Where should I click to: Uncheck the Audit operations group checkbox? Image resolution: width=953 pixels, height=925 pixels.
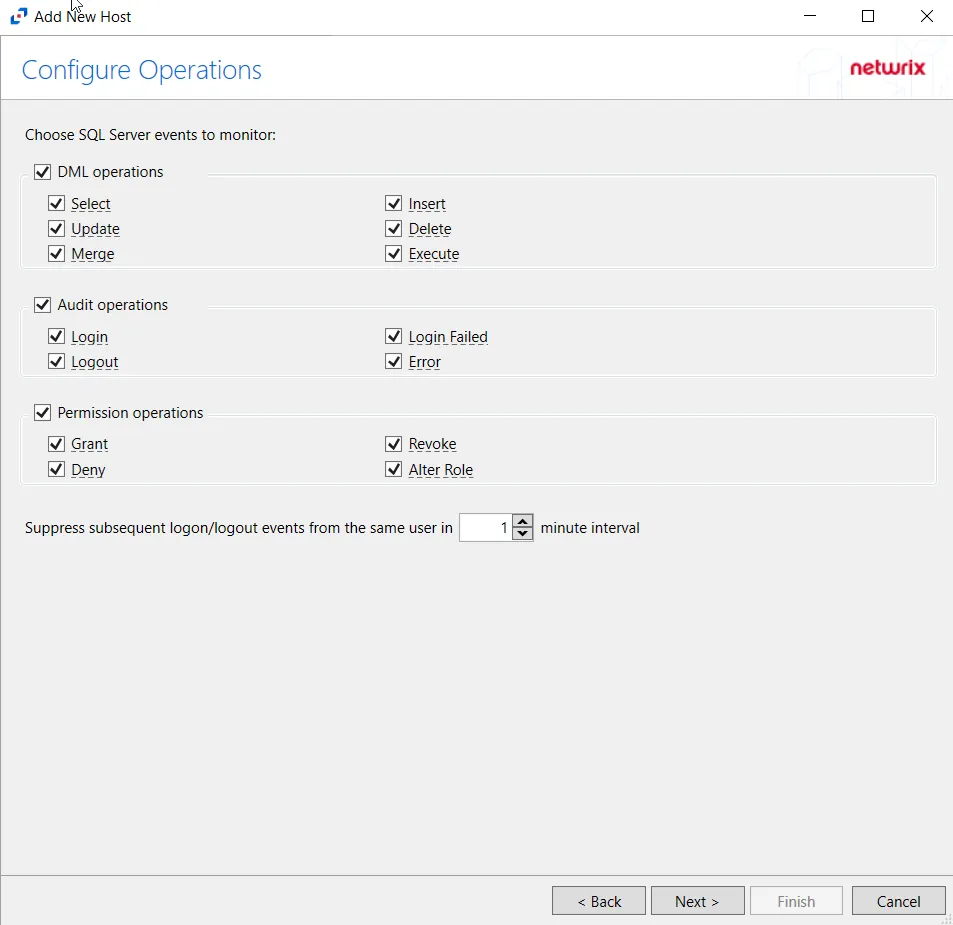coord(42,304)
